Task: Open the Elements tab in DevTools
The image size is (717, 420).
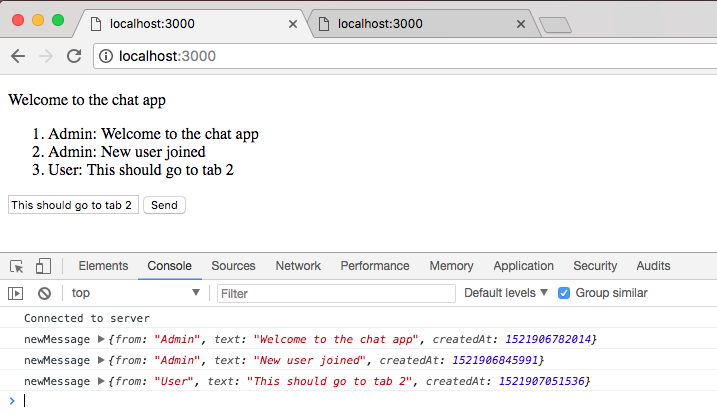Action: 103,266
